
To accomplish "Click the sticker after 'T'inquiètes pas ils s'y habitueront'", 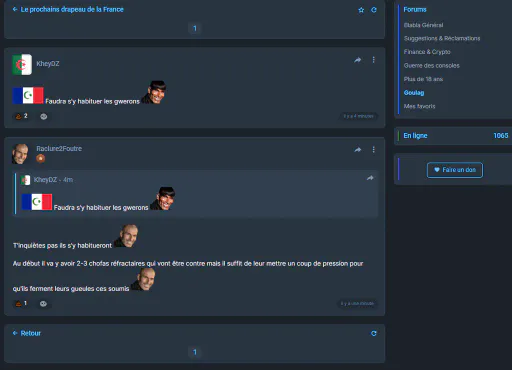I will point(126,236).
